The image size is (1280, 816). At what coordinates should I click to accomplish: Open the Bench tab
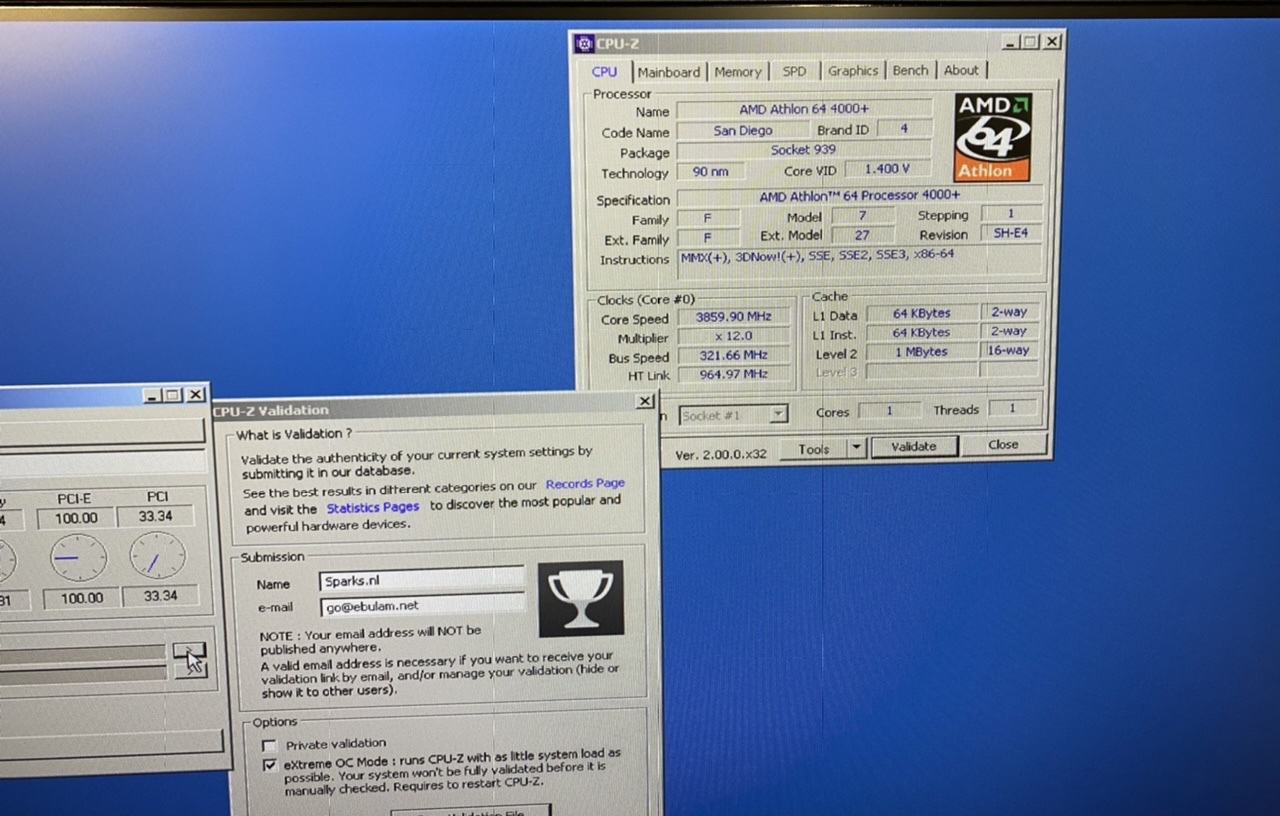pyautogui.click(x=910, y=70)
